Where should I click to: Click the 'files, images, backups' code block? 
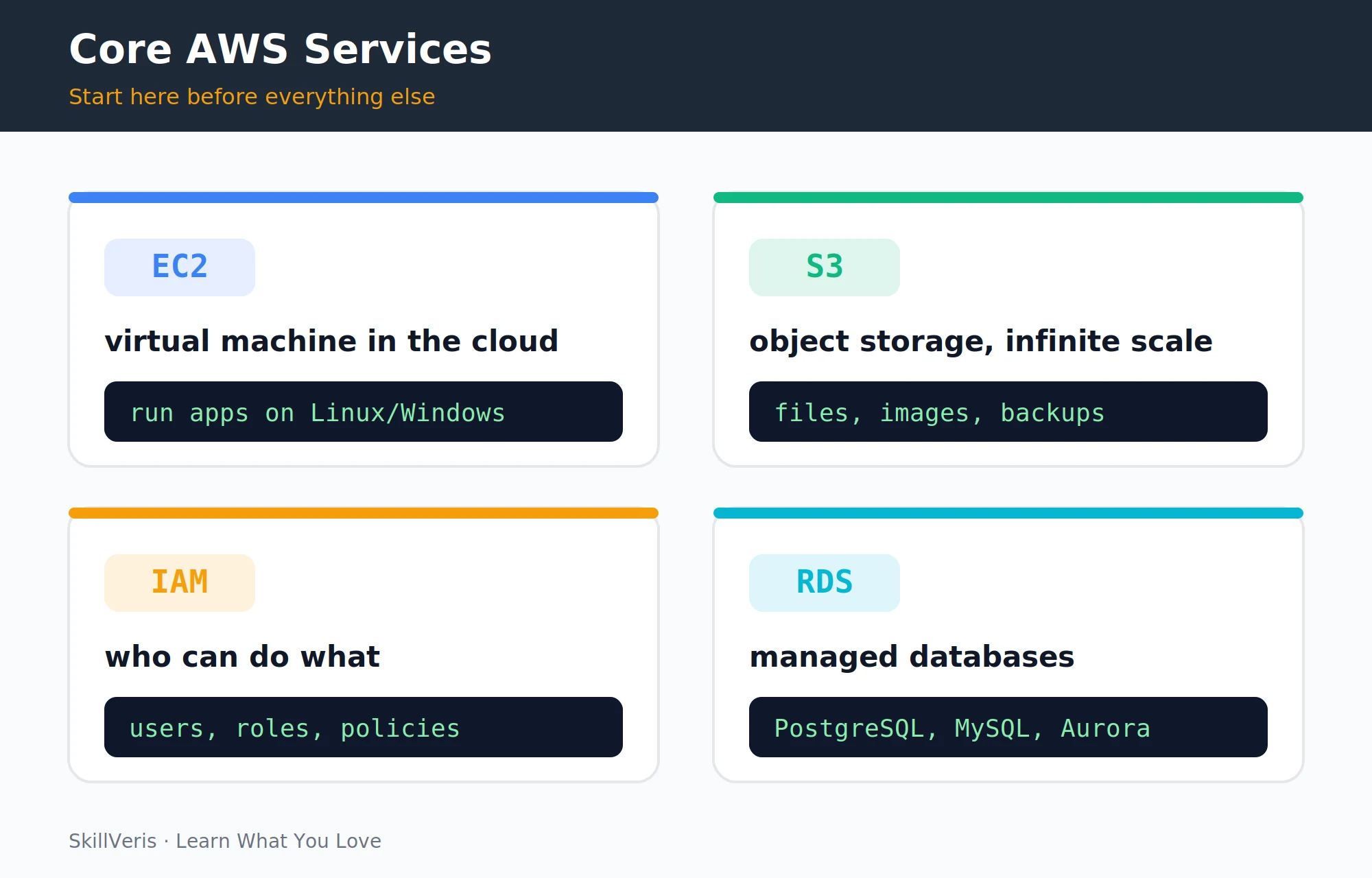(x=1008, y=412)
